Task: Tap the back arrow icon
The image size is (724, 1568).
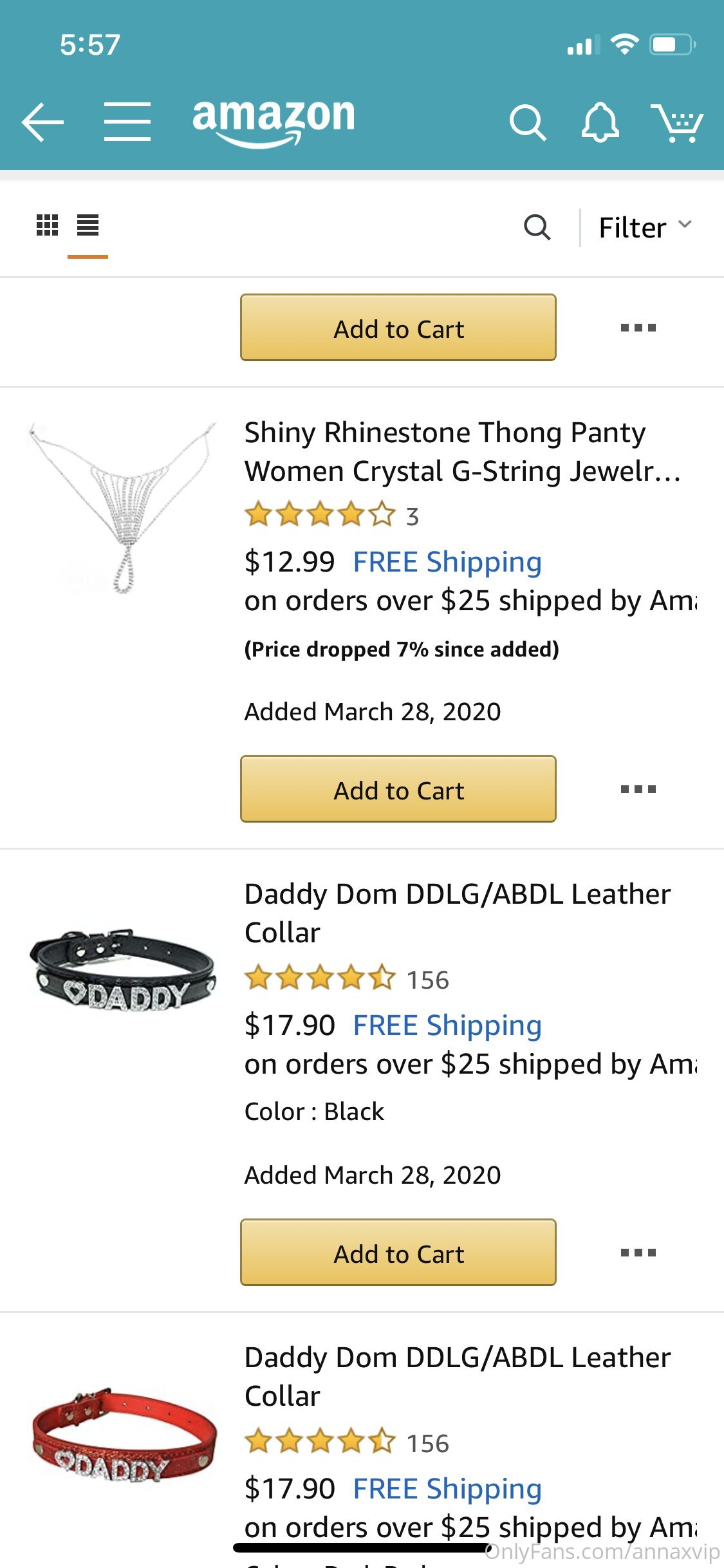Action: coord(42,122)
